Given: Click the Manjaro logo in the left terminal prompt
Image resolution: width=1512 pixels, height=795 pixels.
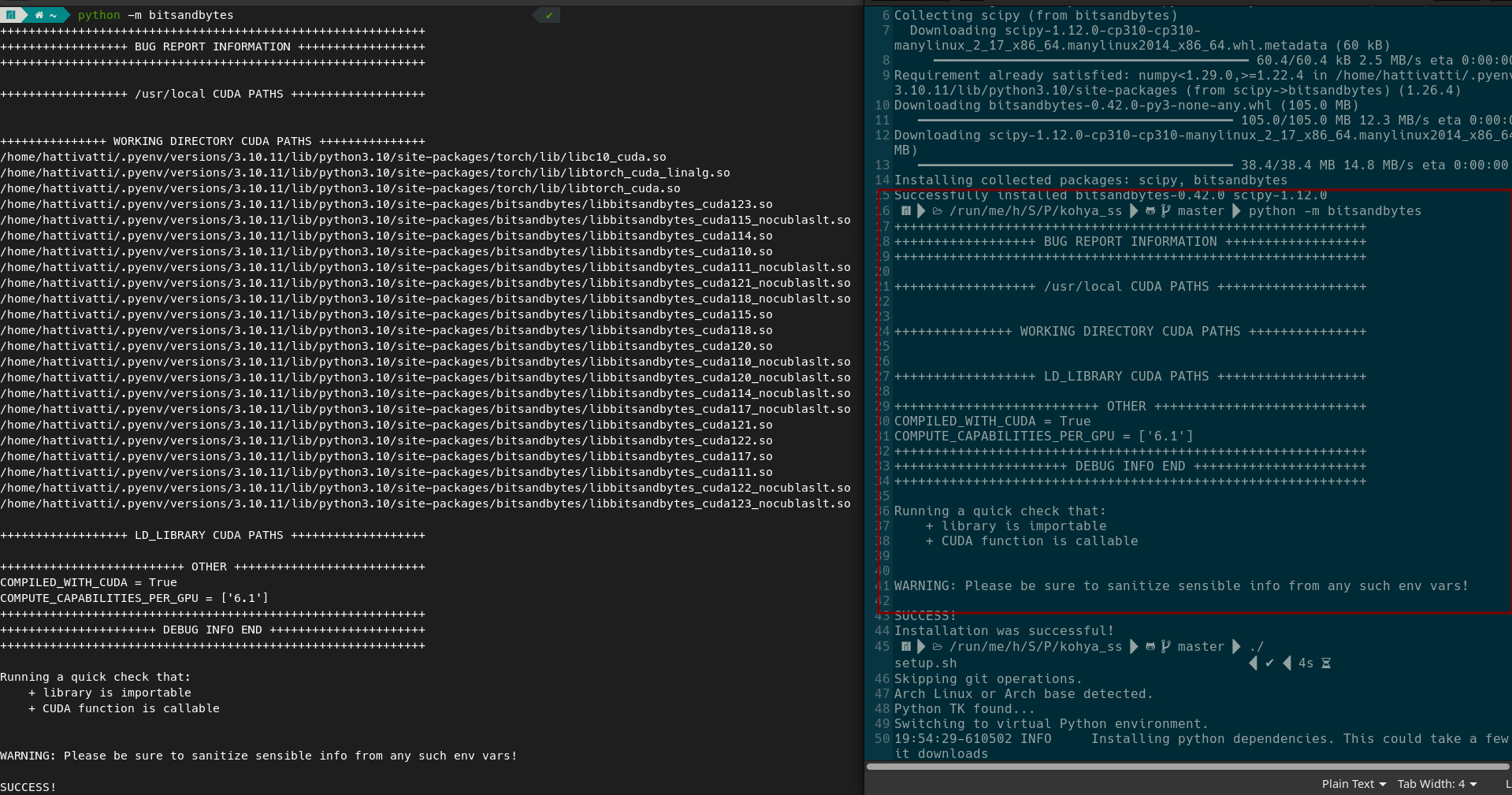Looking at the screenshot, I should pyautogui.click(x=10, y=15).
